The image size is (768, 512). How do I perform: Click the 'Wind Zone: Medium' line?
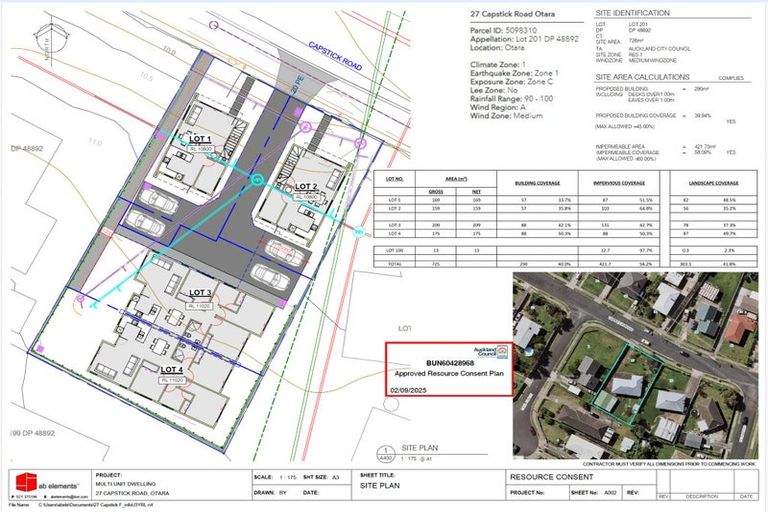pos(506,116)
